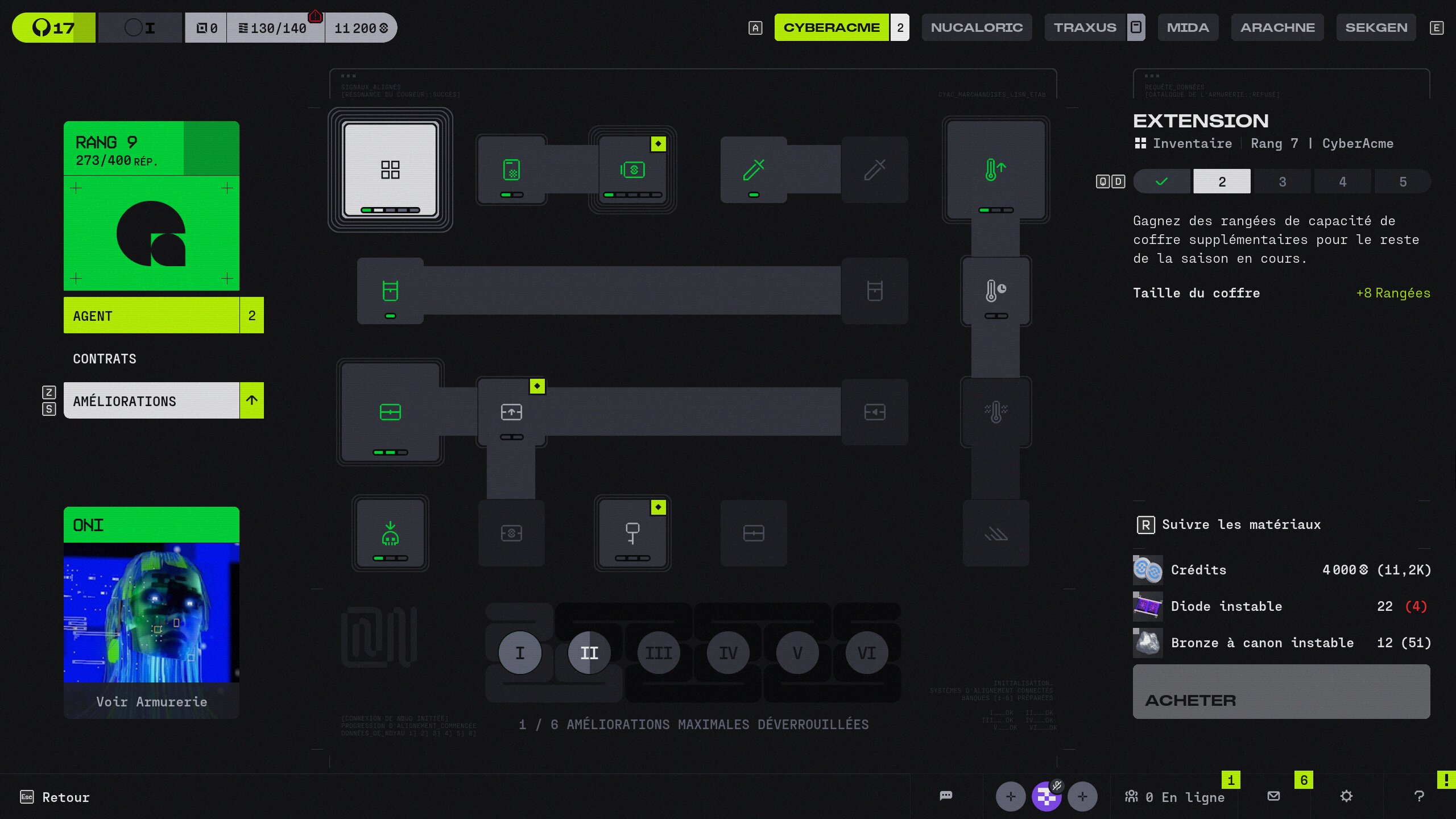The height and width of the screenshot is (819, 1456).
Task: Expand Améliorations with the arrow button
Action: [251, 400]
